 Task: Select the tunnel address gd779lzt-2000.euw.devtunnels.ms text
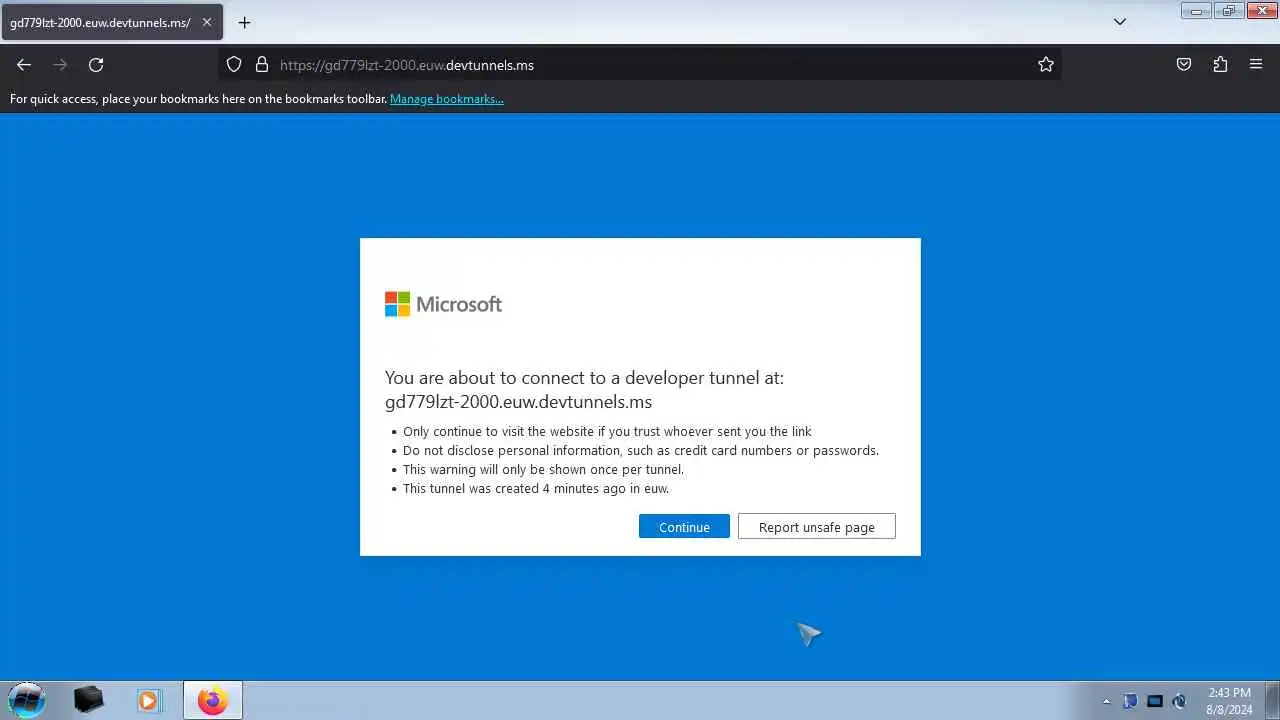pos(518,402)
